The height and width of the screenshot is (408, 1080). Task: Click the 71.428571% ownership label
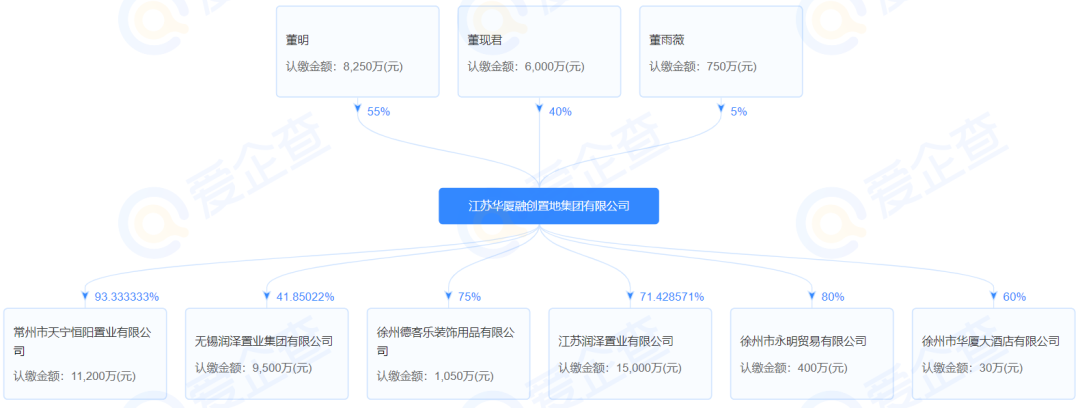click(x=672, y=297)
